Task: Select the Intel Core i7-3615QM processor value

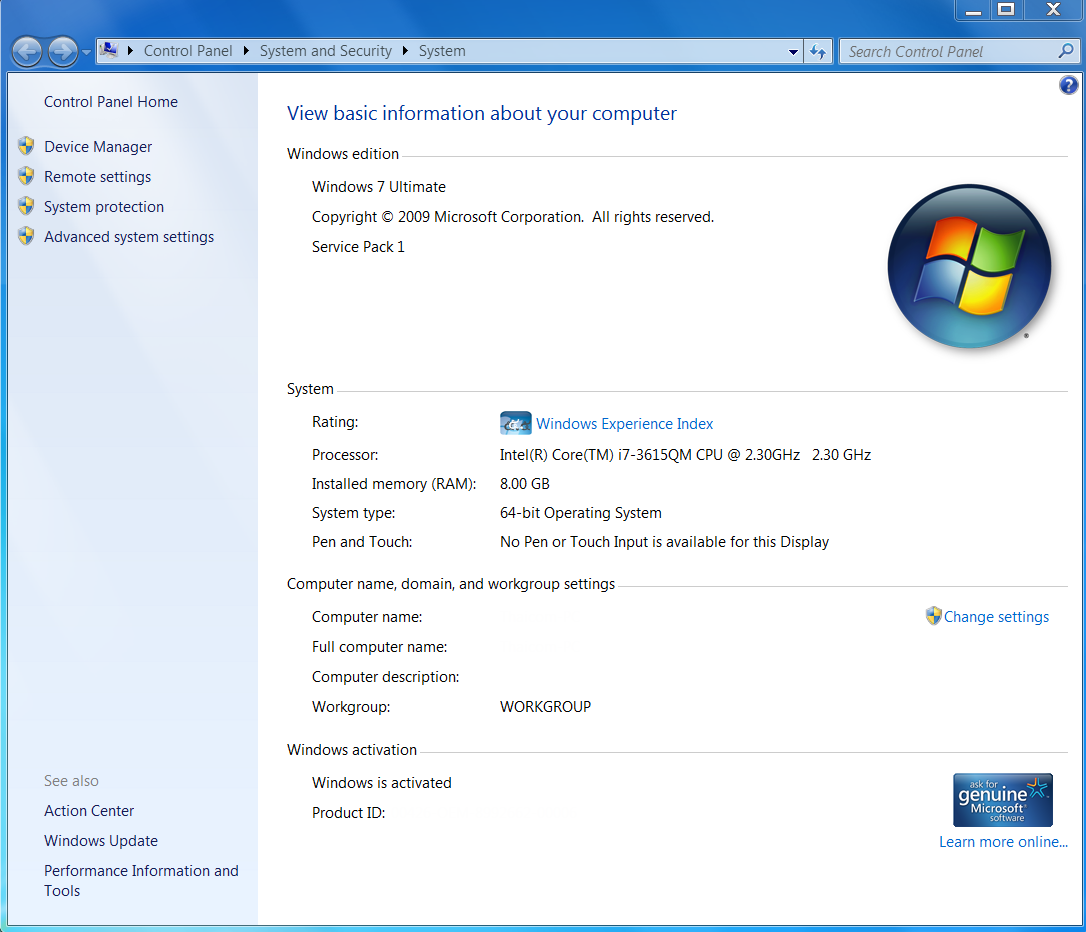Action: (685, 455)
